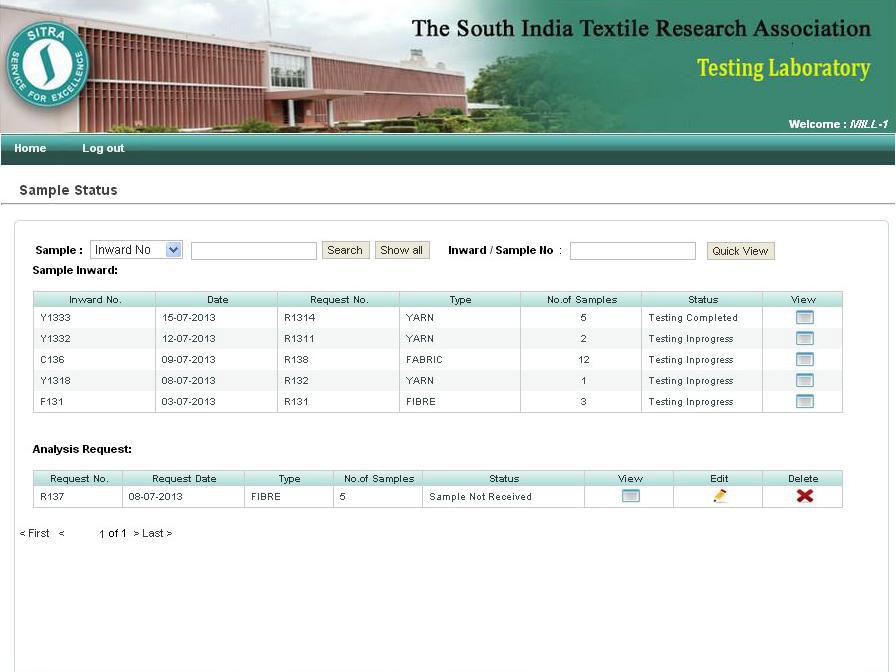
Task: Open view icon for inward Y1318
Action: pos(804,380)
